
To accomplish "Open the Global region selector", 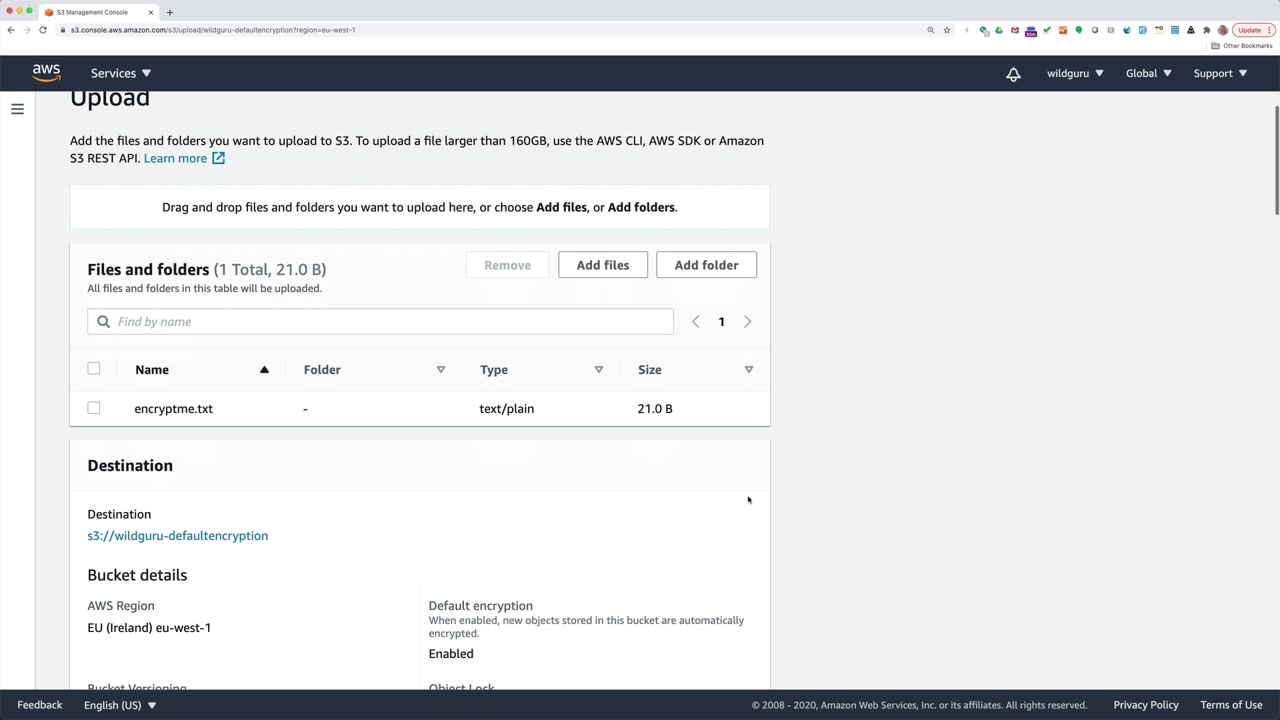I will (1148, 73).
